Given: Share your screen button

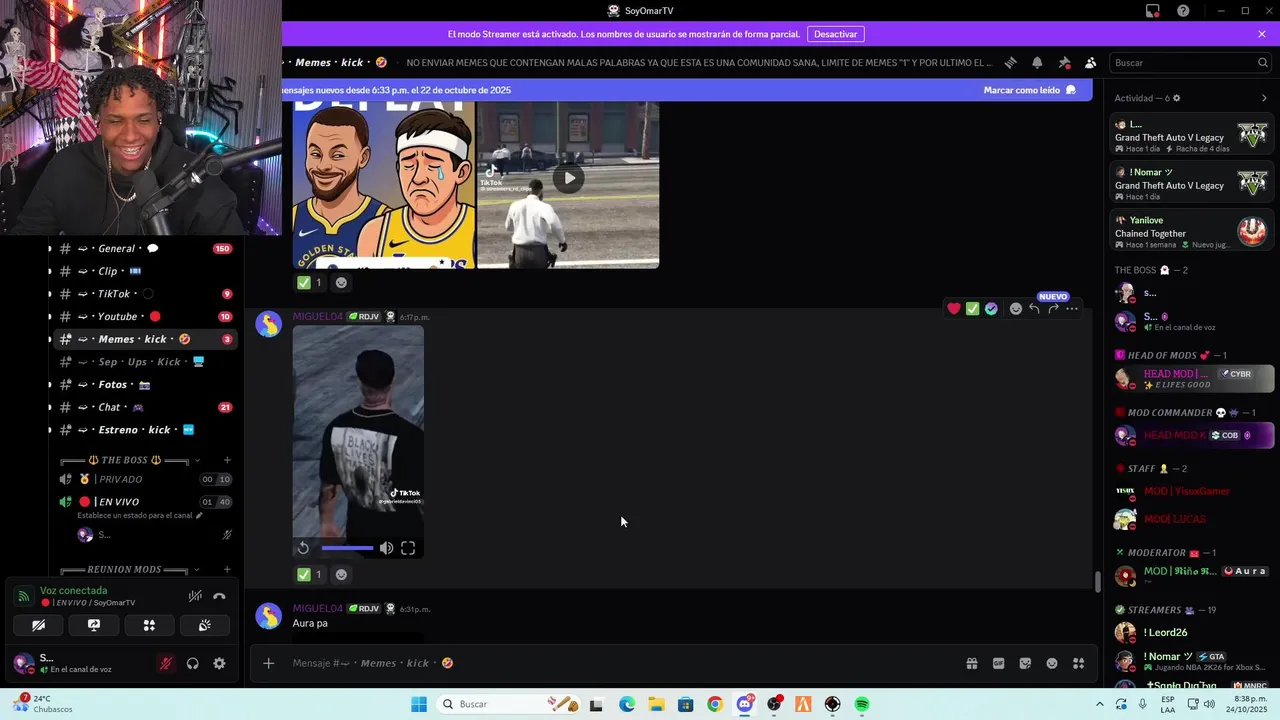Looking at the screenshot, I should [94, 626].
